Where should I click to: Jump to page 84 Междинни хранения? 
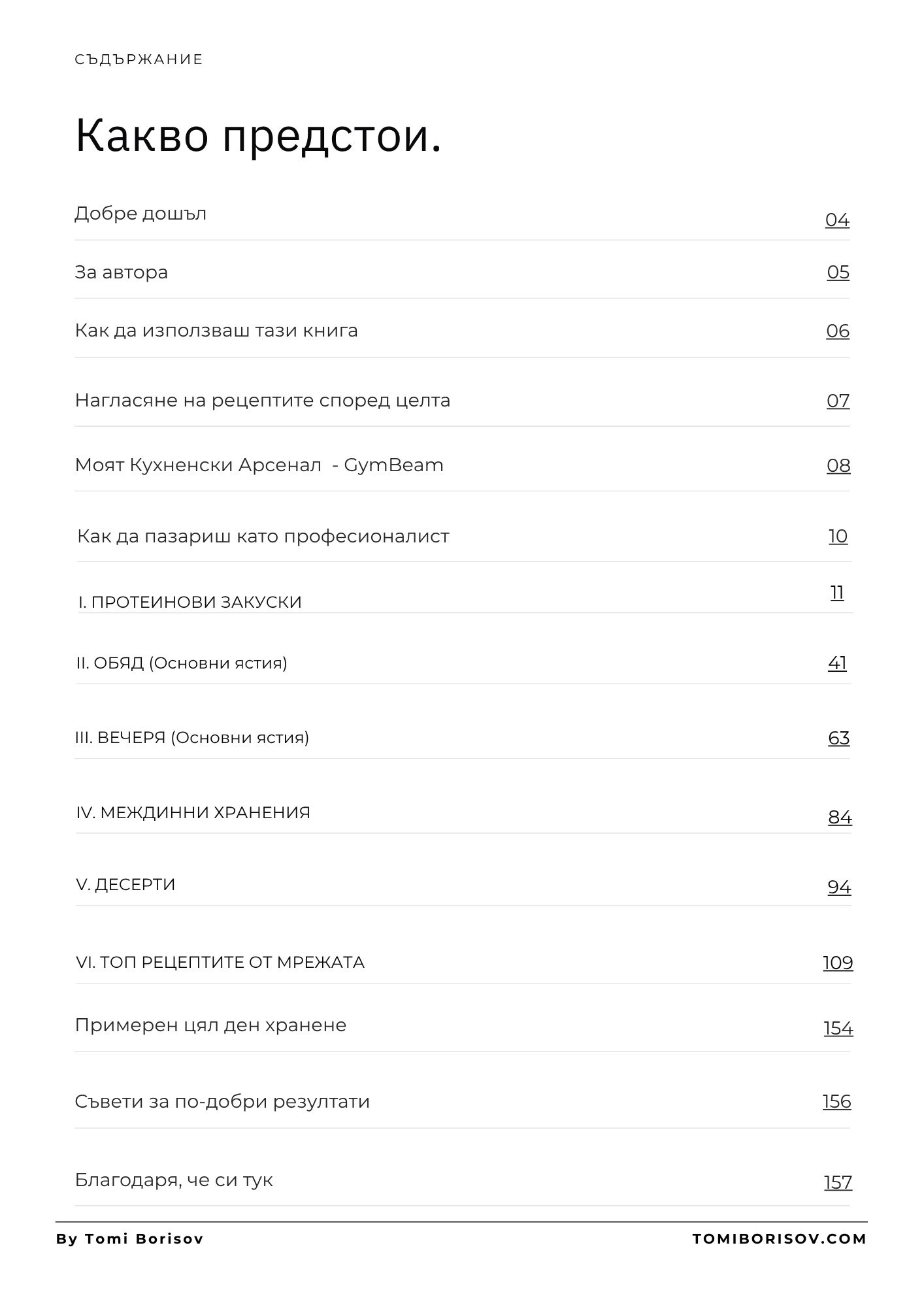[840, 818]
